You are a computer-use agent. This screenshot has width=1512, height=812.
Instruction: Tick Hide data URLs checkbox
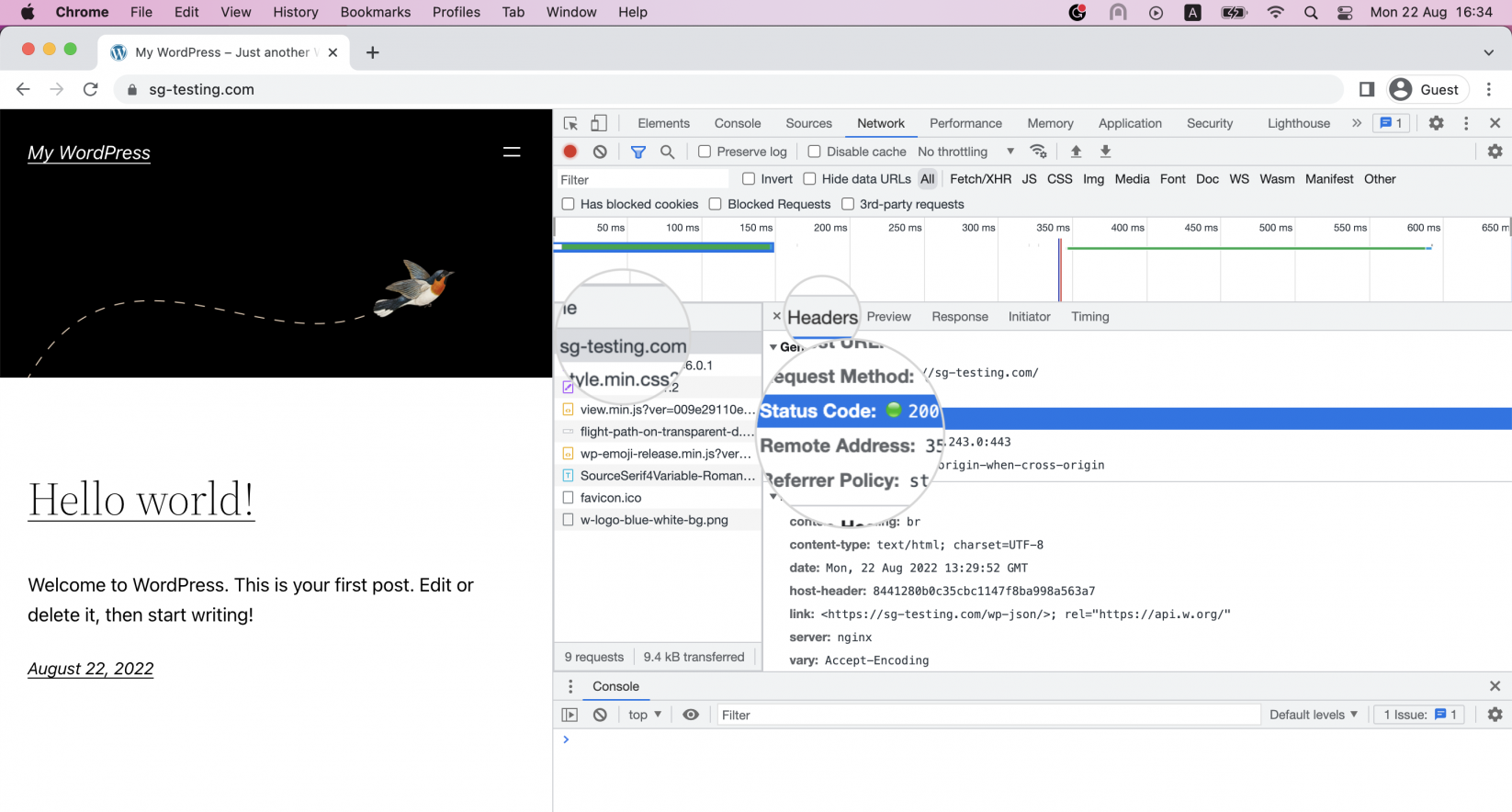[809, 179]
